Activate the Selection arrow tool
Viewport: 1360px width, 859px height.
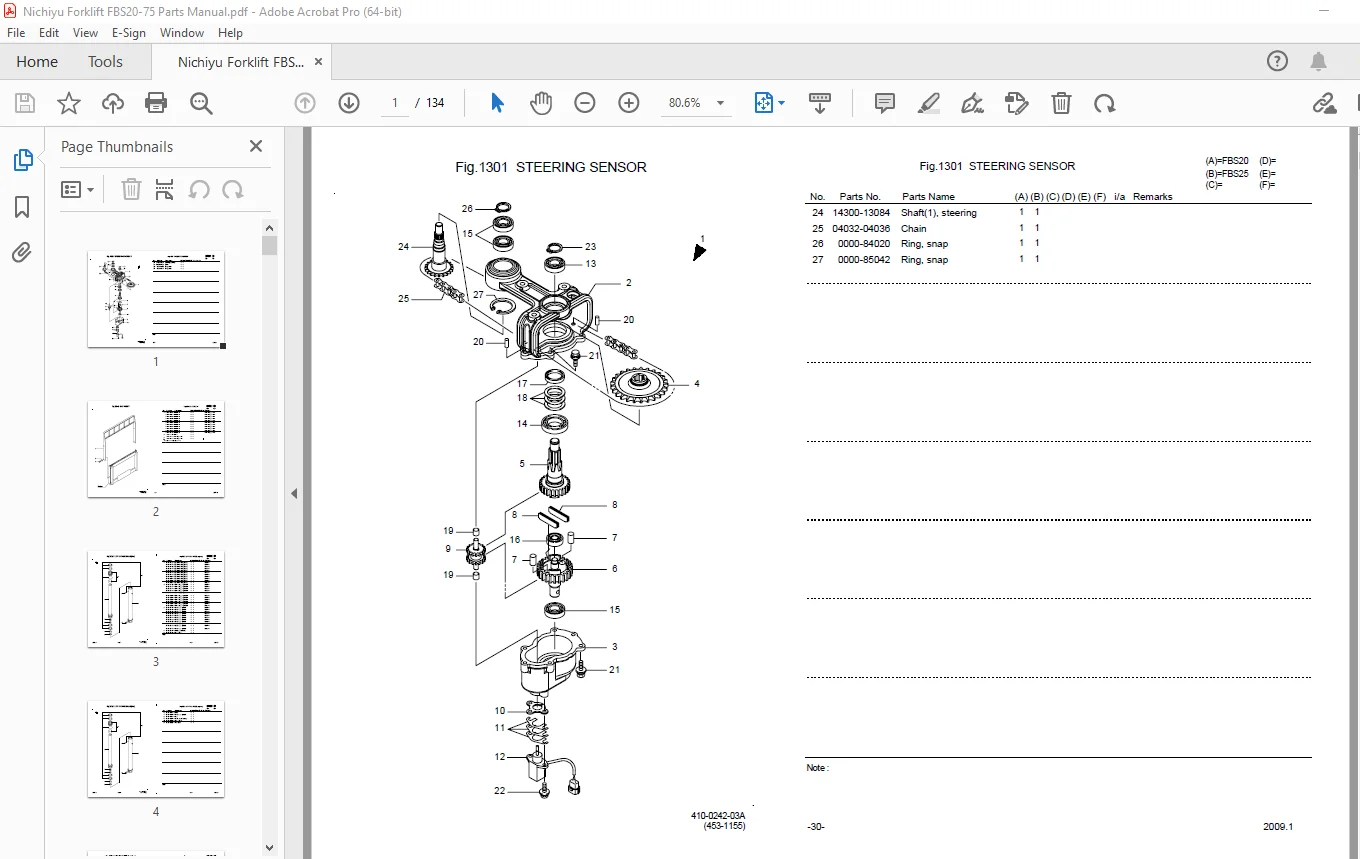pyautogui.click(x=497, y=103)
